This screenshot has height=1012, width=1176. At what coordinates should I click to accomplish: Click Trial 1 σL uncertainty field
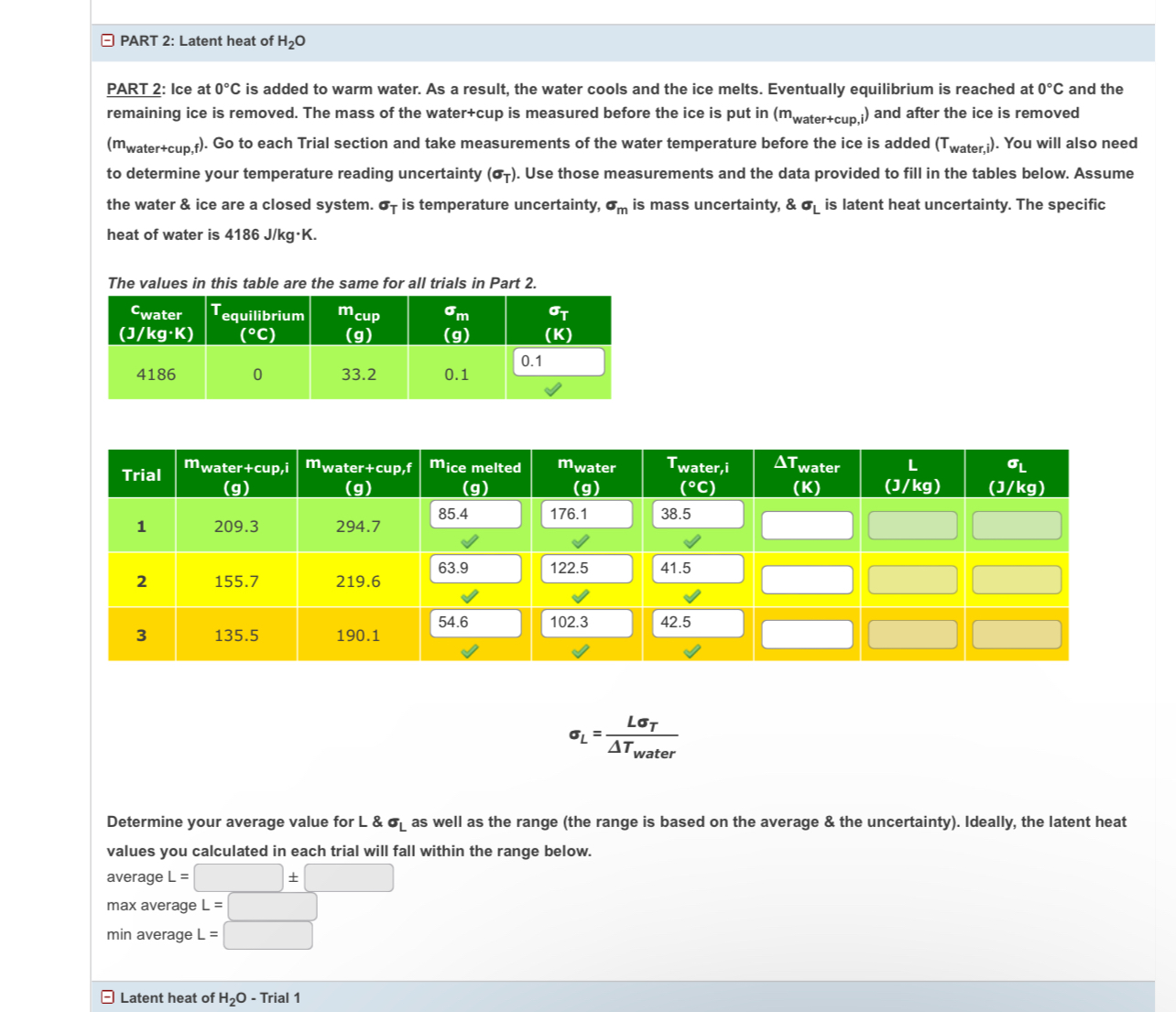1017,526
